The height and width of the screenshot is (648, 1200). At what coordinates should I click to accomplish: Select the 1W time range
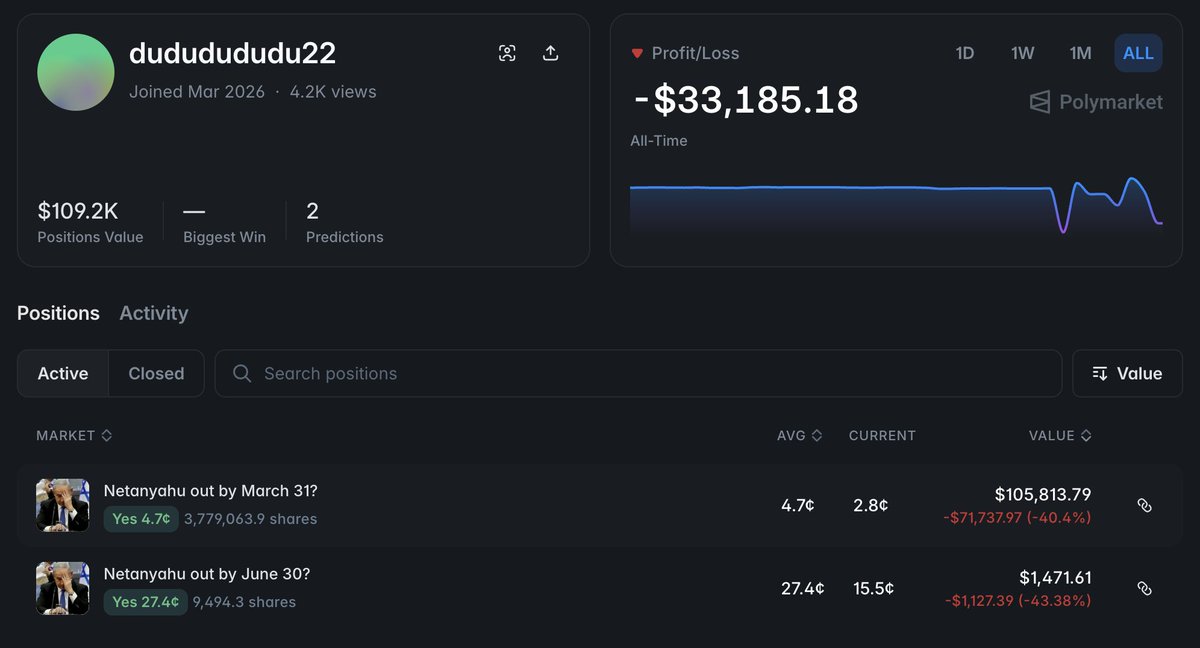click(1022, 53)
